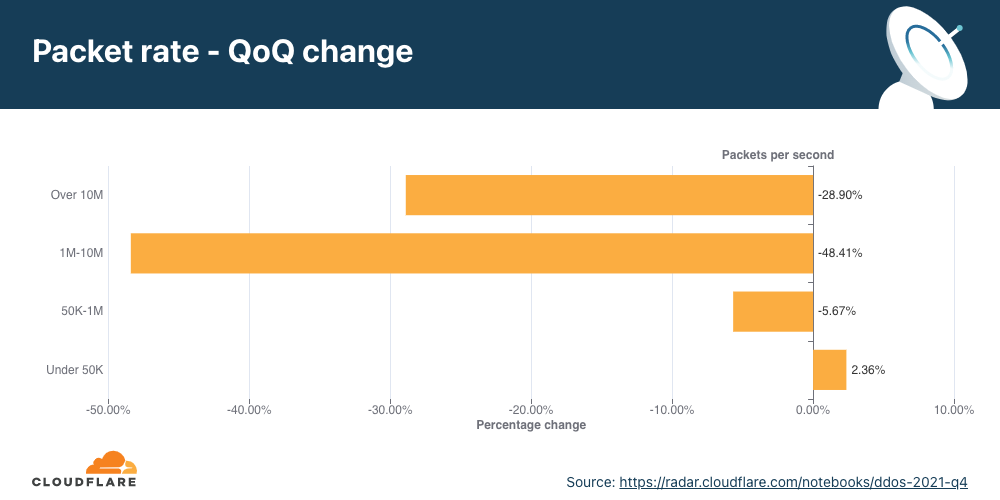
Task: Select the Under 50K orange bar
Action: pos(829,369)
